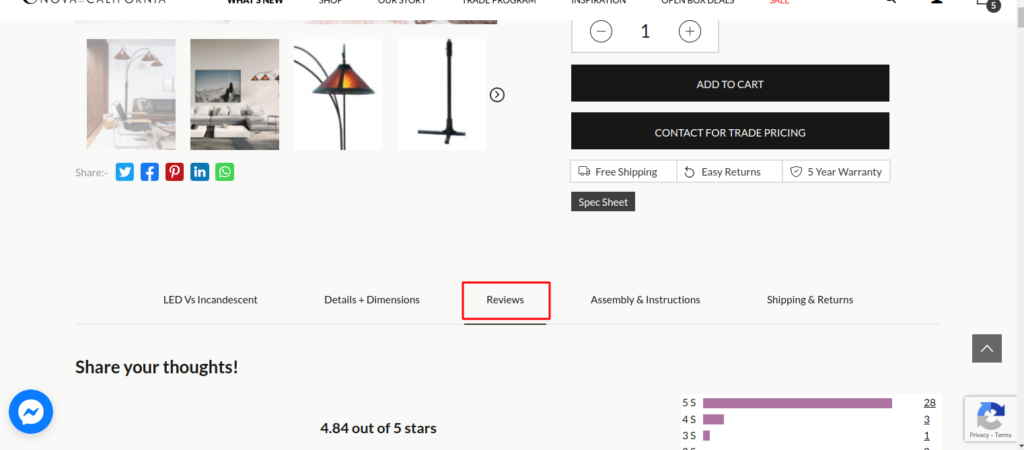Viewport: 1024px width, 450px height.
Task: Filter reviews by the 5-star bar
Action: click(x=797, y=403)
